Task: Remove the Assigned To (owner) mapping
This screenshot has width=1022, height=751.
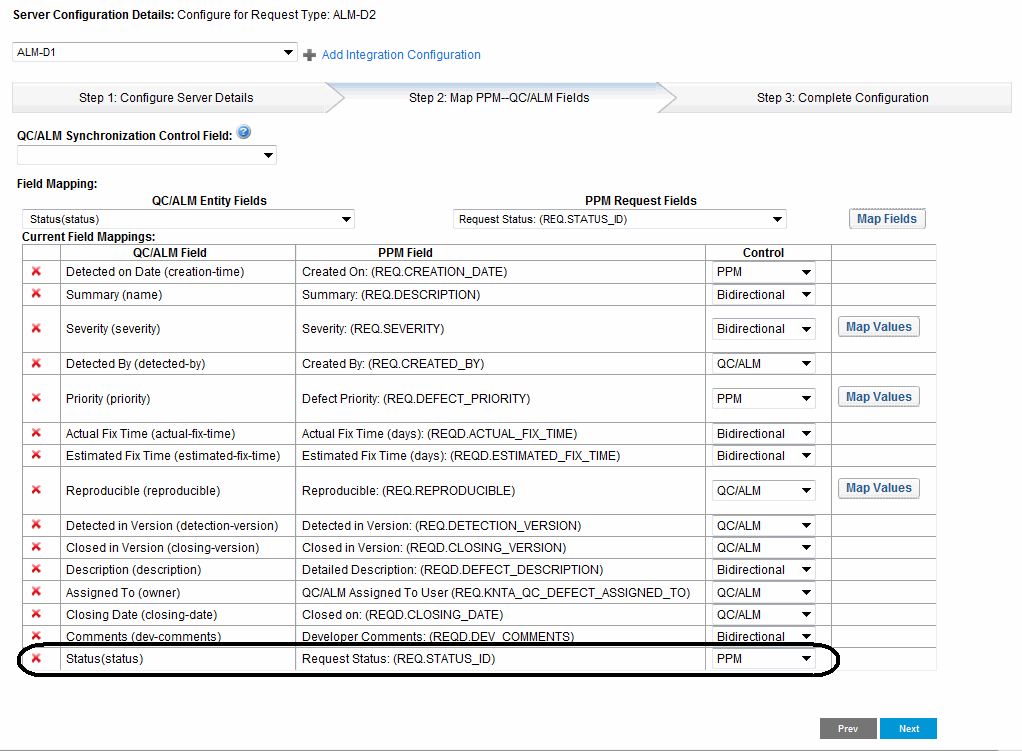Action: [36, 592]
